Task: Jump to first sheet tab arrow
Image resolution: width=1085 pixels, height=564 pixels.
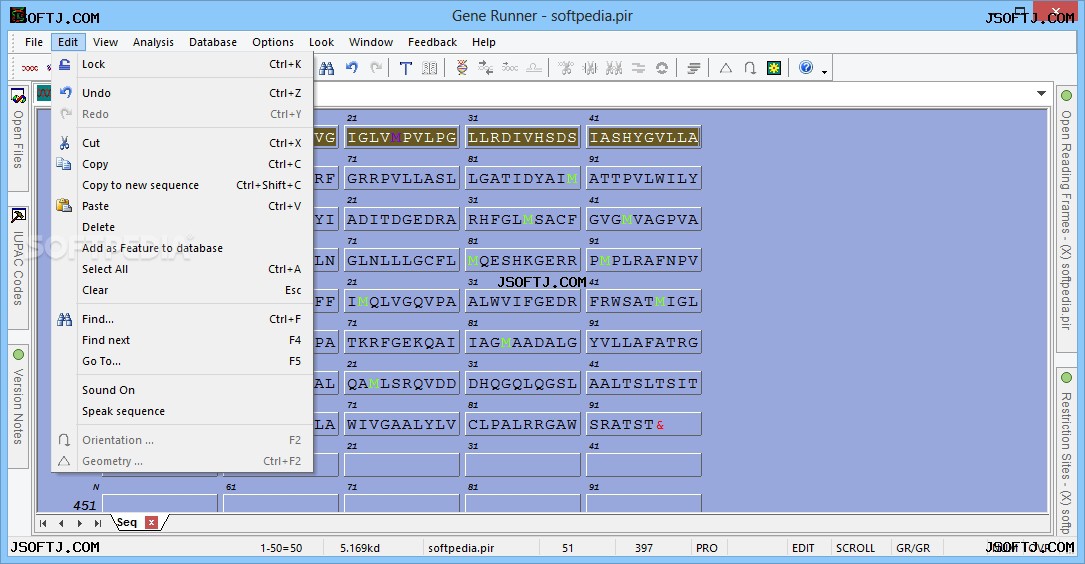Action: click(43, 523)
